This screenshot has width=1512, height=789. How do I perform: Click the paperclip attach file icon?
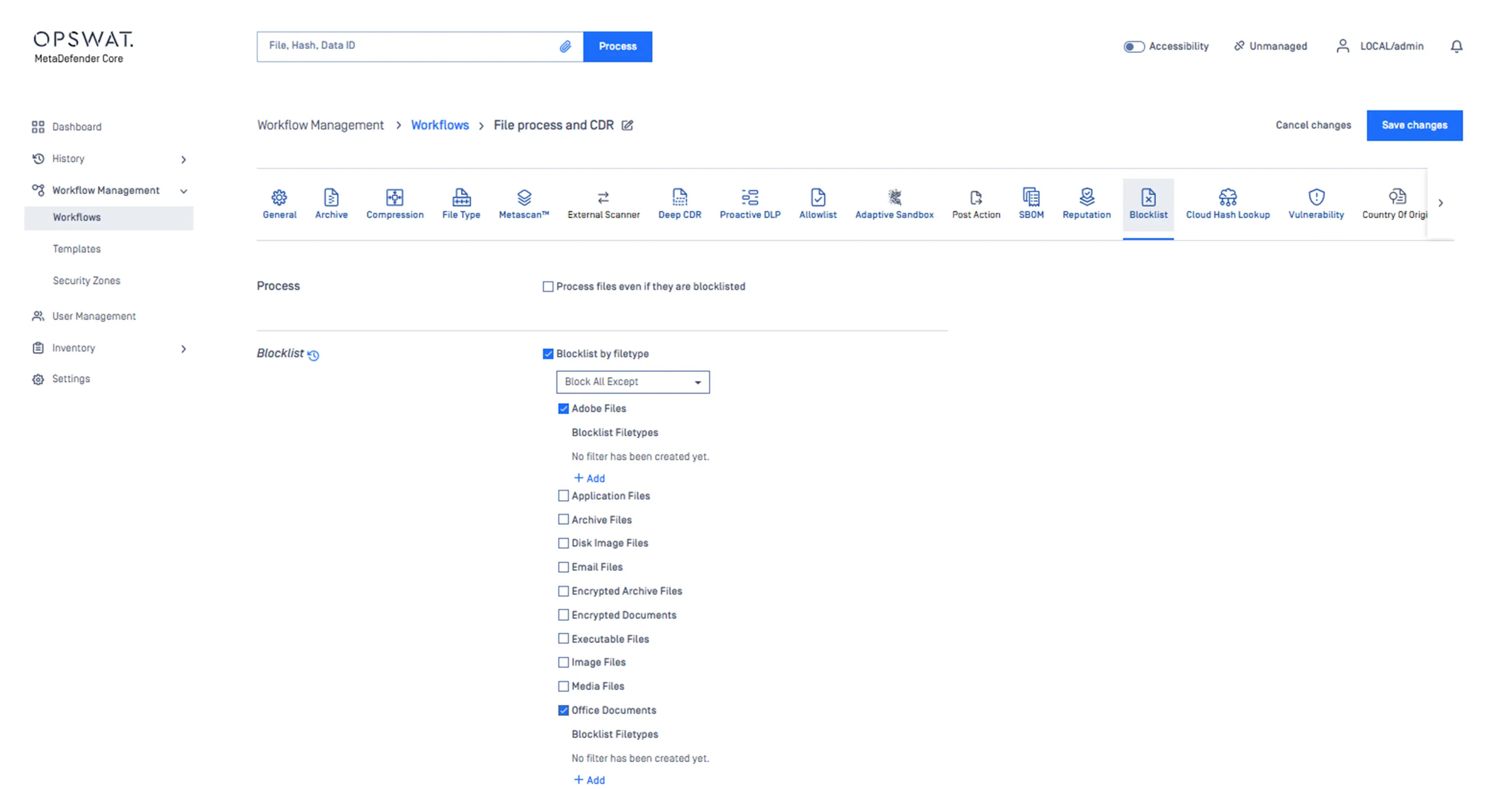pyautogui.click(x=565, y=46)
